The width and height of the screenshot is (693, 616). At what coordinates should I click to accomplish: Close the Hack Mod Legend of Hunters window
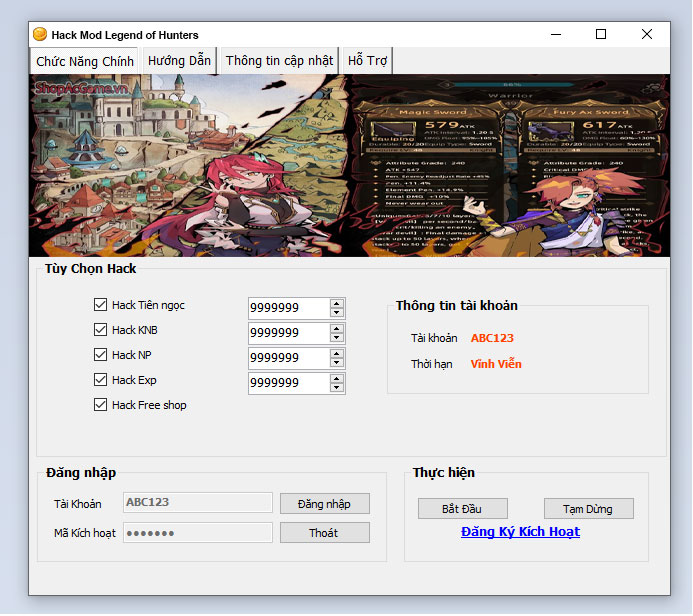[647, 34]
